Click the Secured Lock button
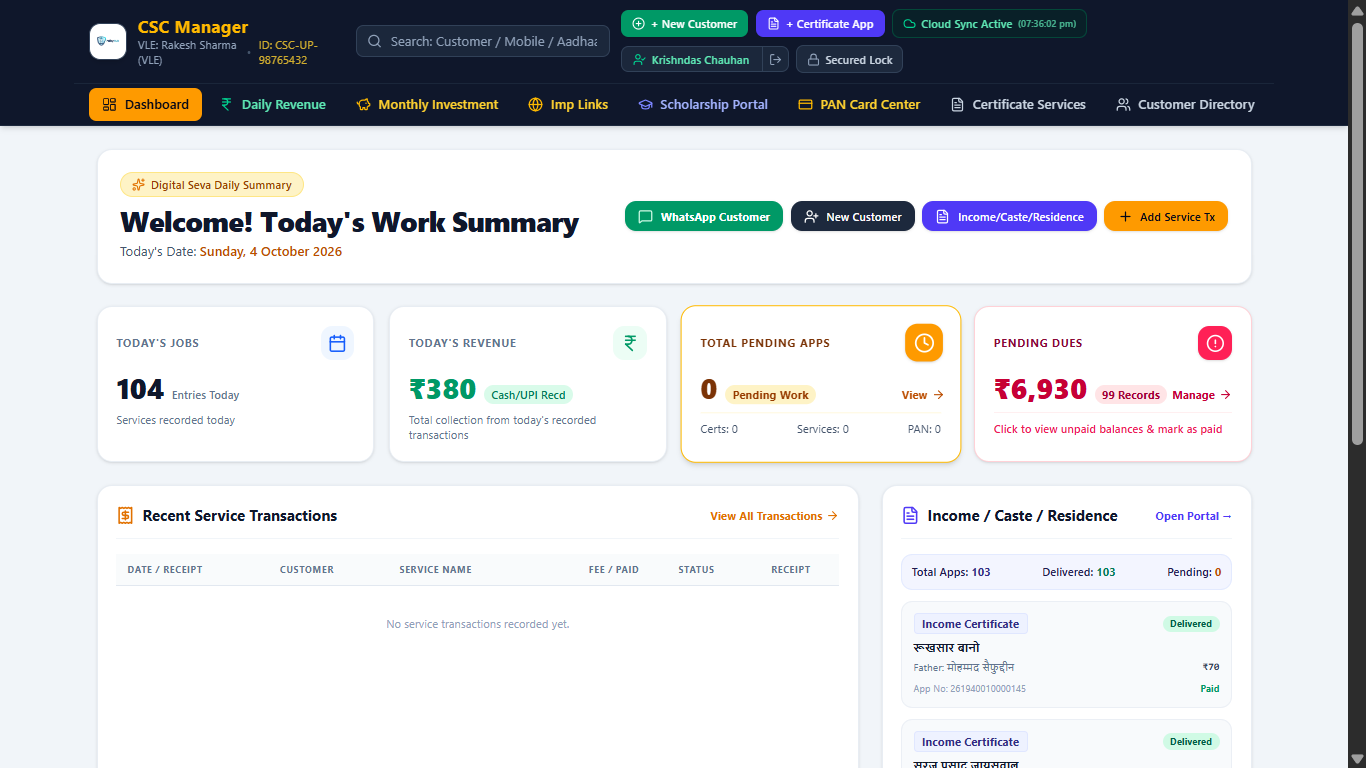Screen dimensions: 1366x768 [x=849, y=60]
